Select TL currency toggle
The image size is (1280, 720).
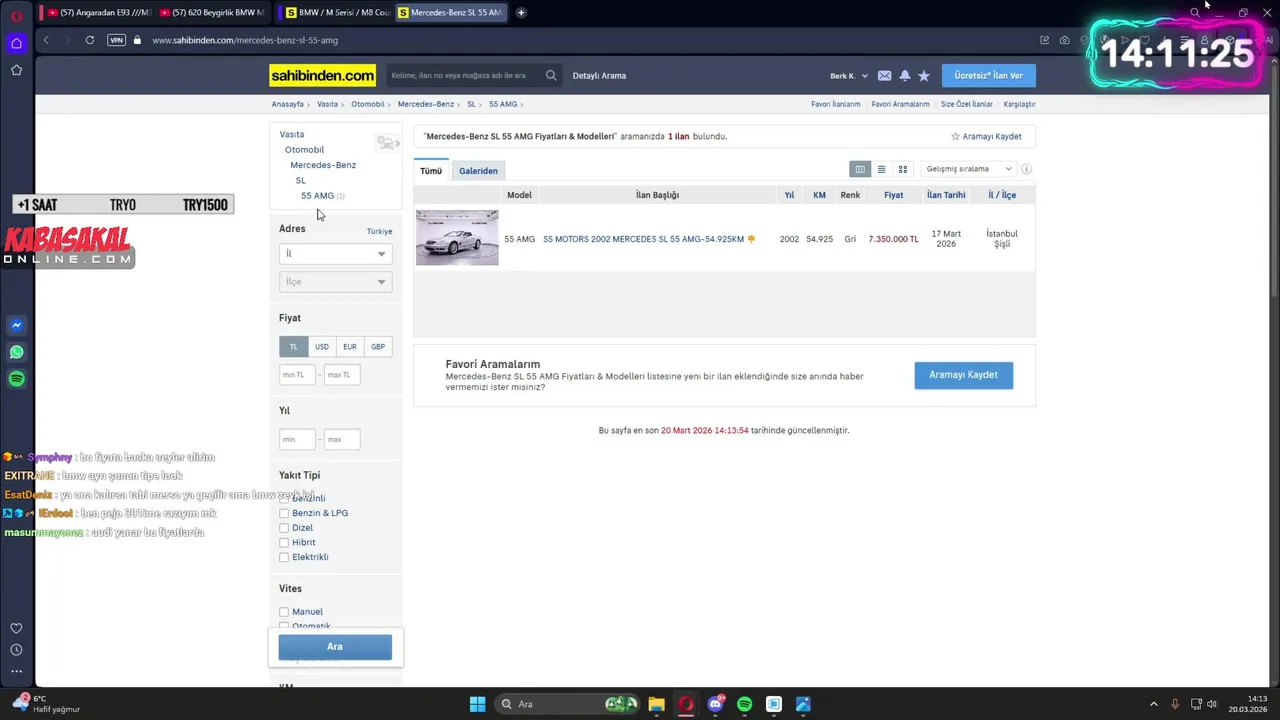(x=293, y=347)
